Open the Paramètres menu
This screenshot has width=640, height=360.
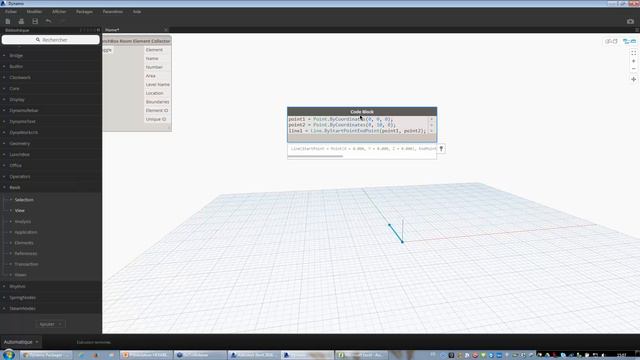tap(113, 12)
